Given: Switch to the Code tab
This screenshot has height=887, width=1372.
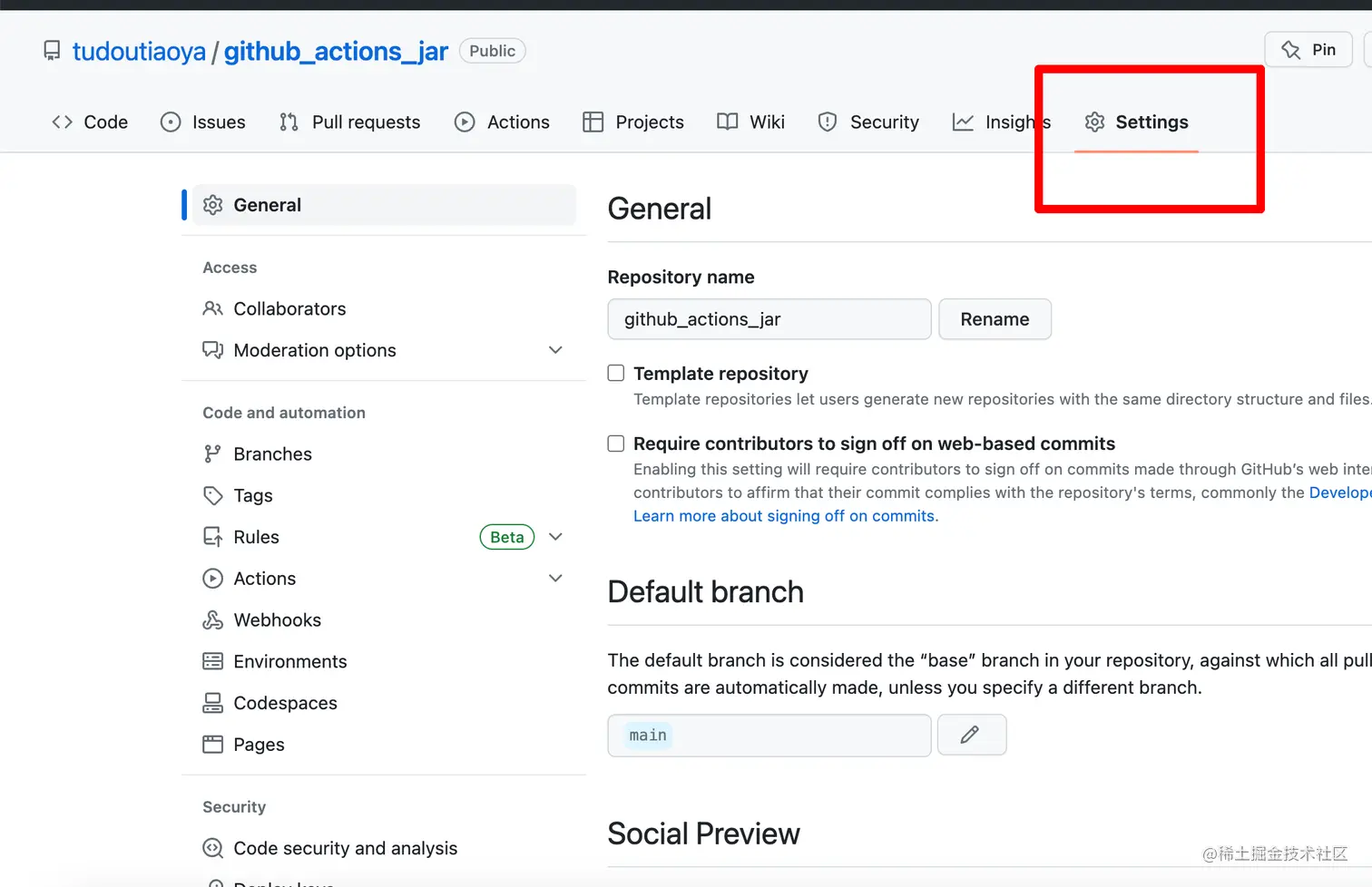Looking at the screenshot, I should pyautogui.click(x=90, y=122).
